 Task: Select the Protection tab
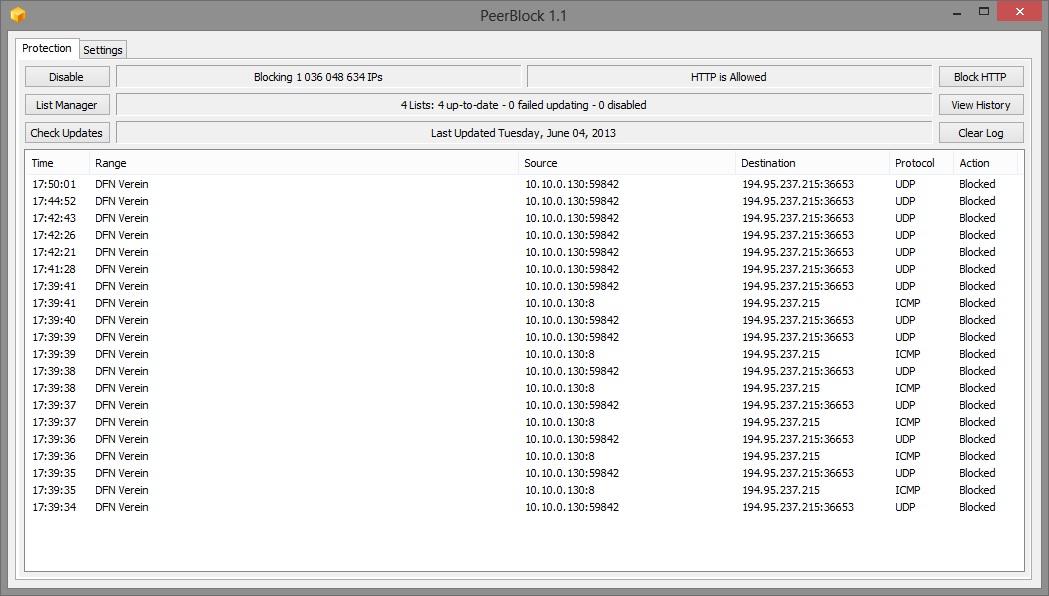tap(47, 48)
